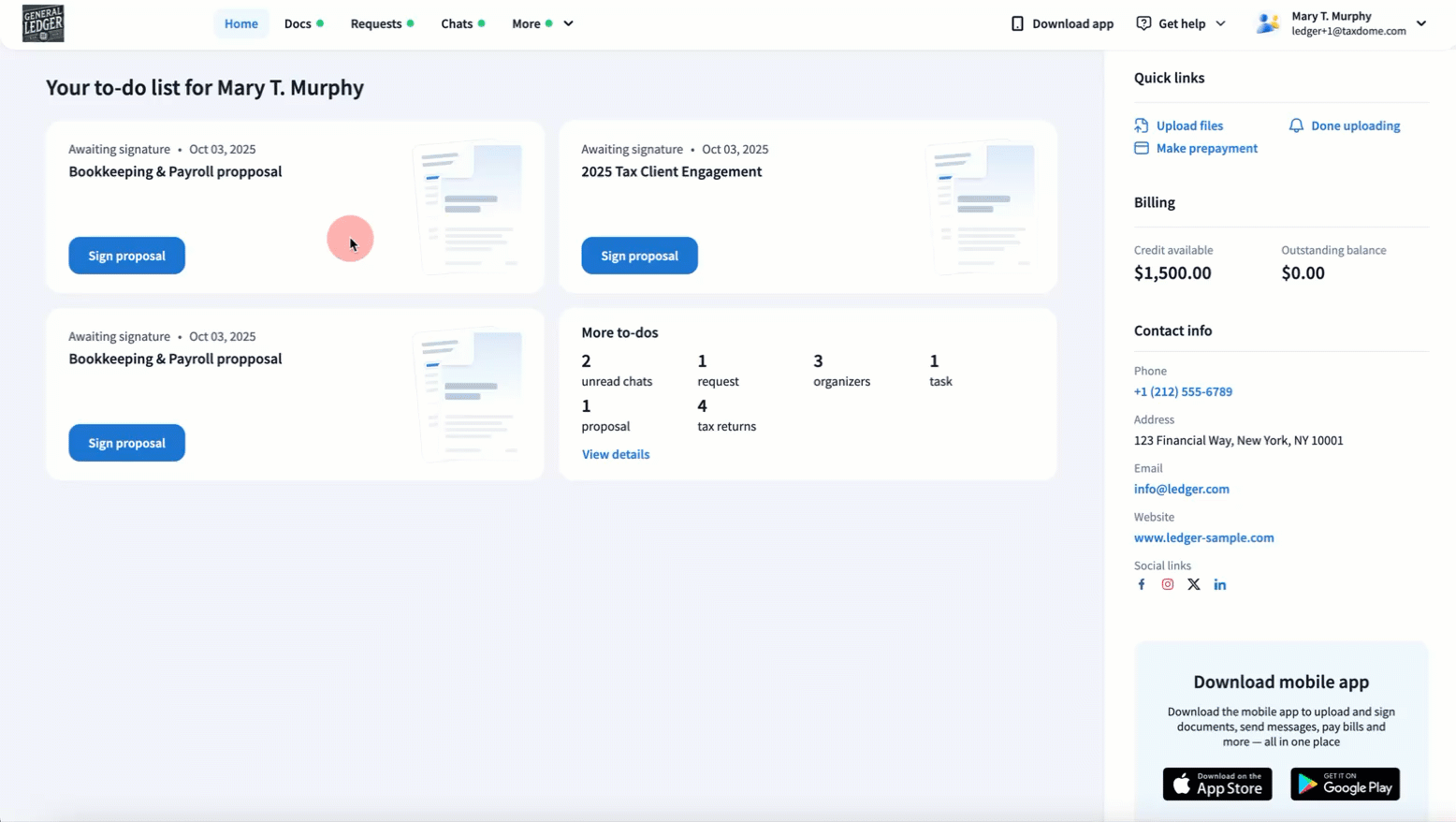
Task: Click the Upload files icon
Action: pos(1141,125)
